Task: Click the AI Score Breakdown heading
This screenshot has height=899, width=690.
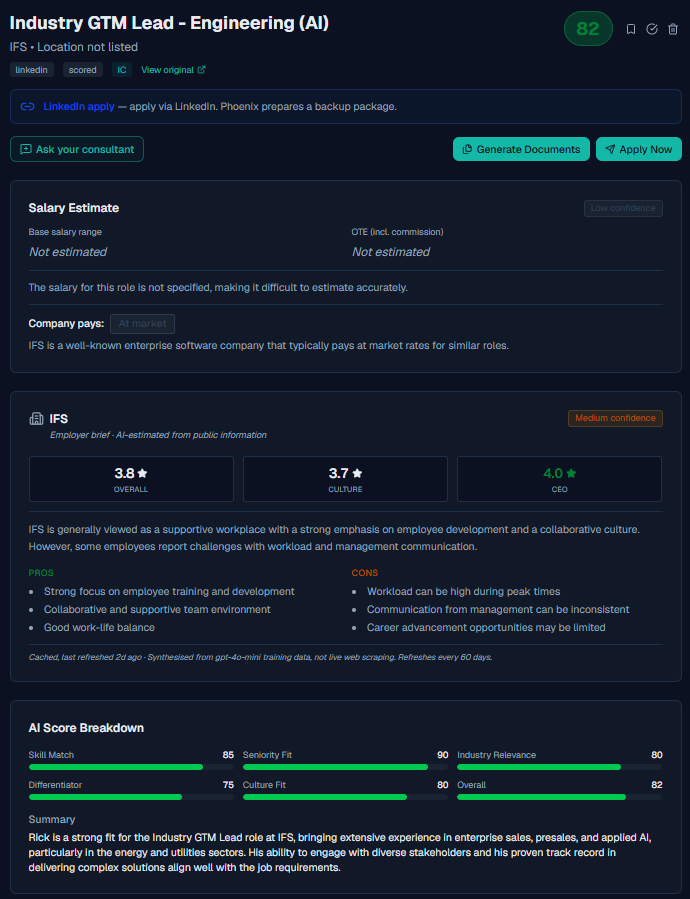Action: [x=86, y=728]
